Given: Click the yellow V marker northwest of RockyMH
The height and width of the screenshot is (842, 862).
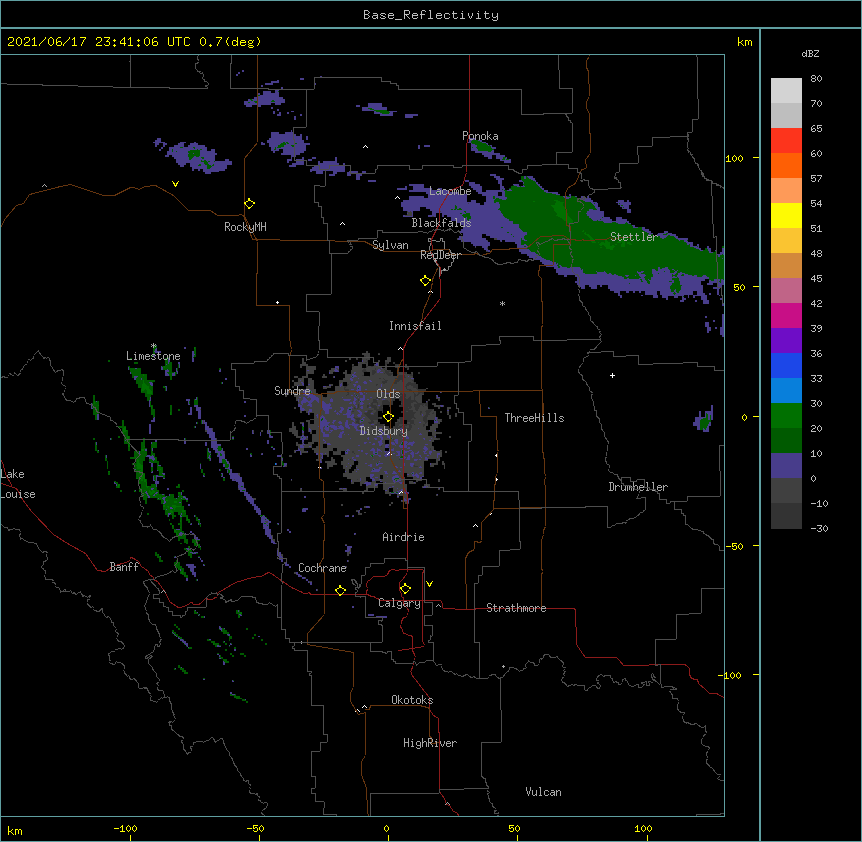Looking at the screenshot, I should pyautogui.click(x=175, y=184).
